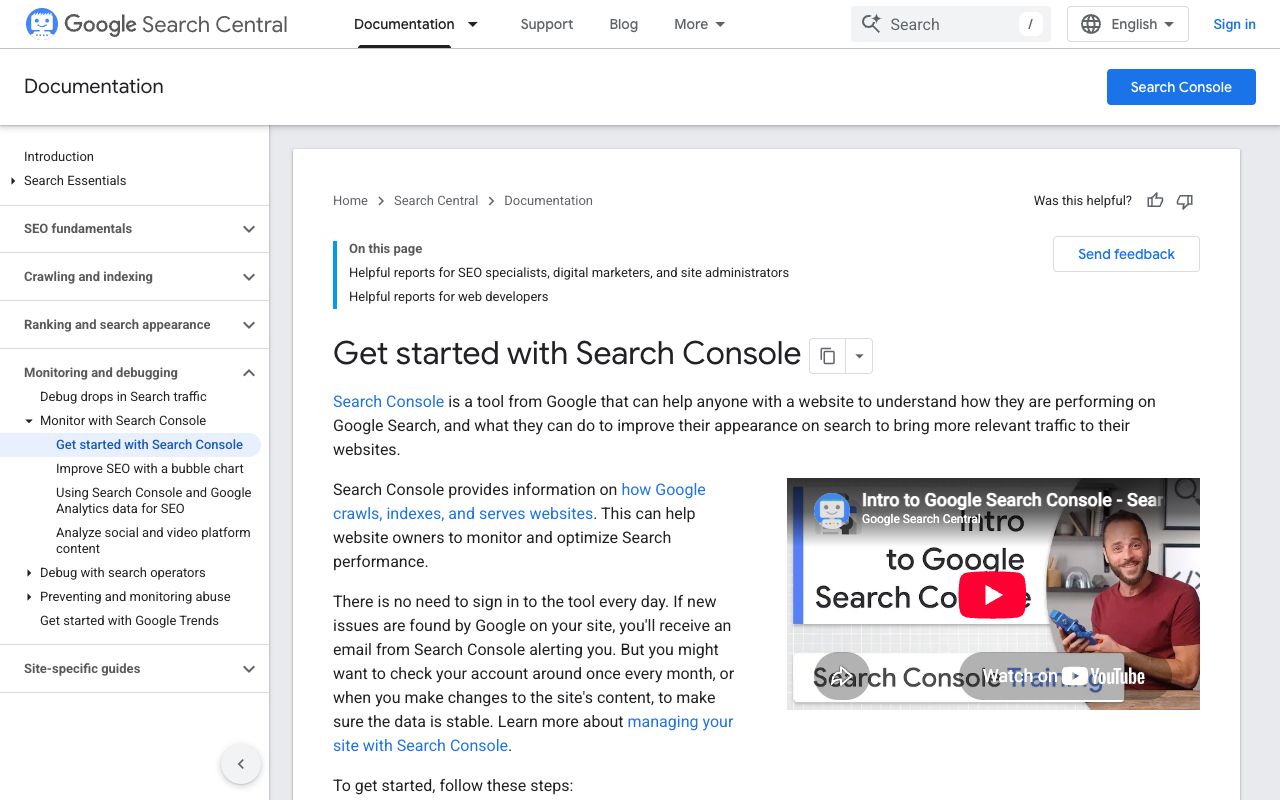
Task: Click the Intro to Google Search Console video title
Action: (1011, 499)
